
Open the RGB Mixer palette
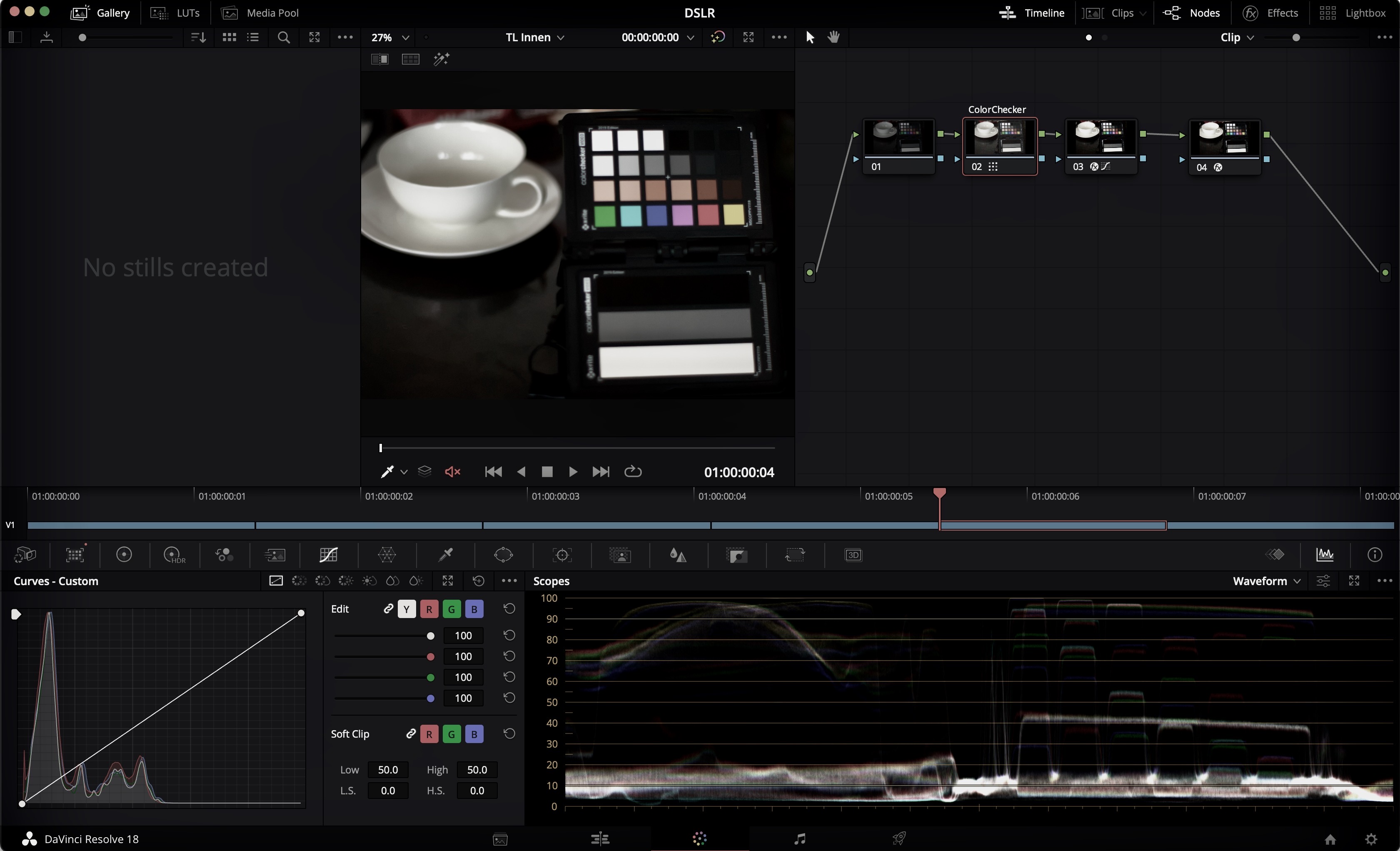pyautogui.click(x=224, y=555)
